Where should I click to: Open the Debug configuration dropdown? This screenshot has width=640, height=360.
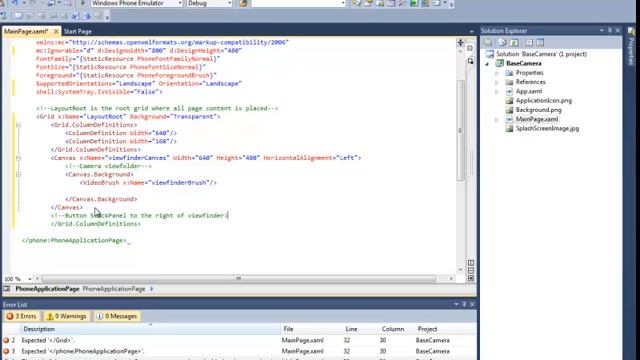229,3
